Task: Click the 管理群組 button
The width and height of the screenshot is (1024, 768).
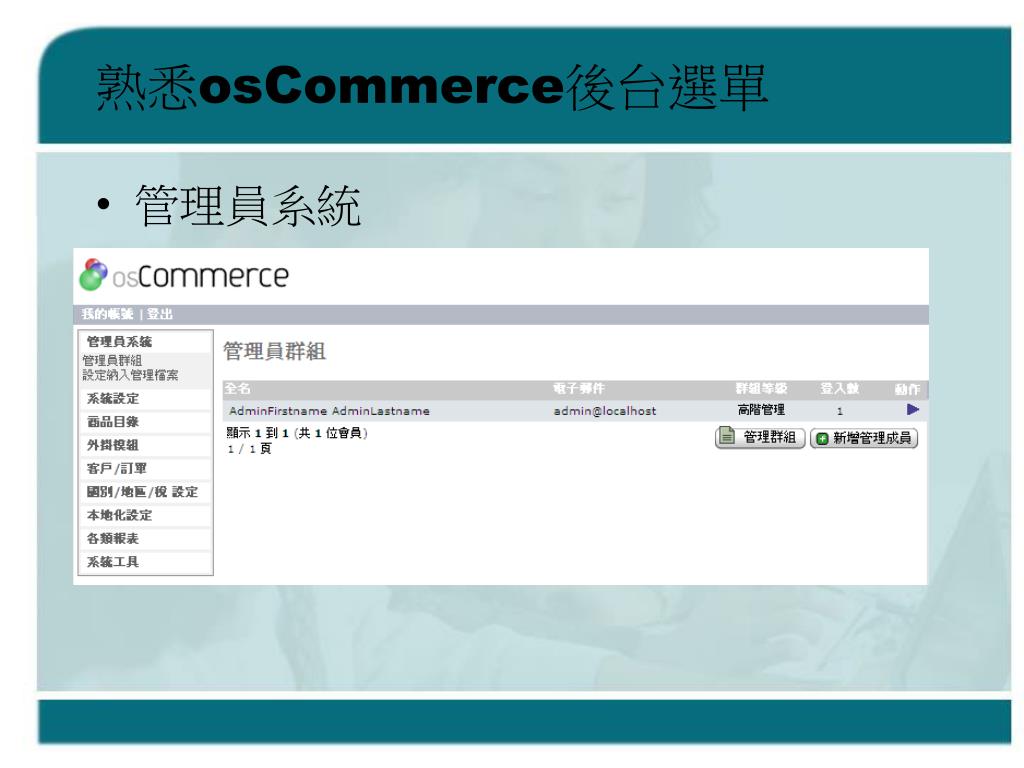Action: [x=760, y=438]
